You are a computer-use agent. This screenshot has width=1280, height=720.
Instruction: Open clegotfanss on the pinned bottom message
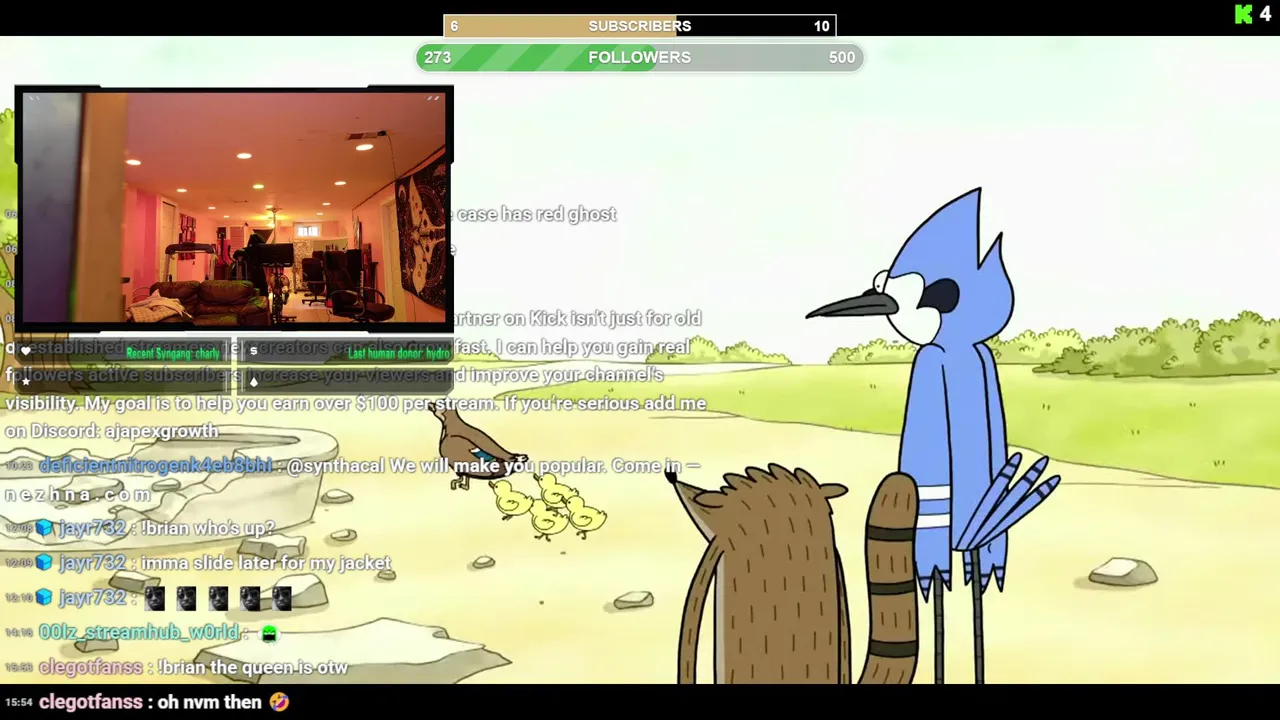pyautogui.click(x=91, y=702)
